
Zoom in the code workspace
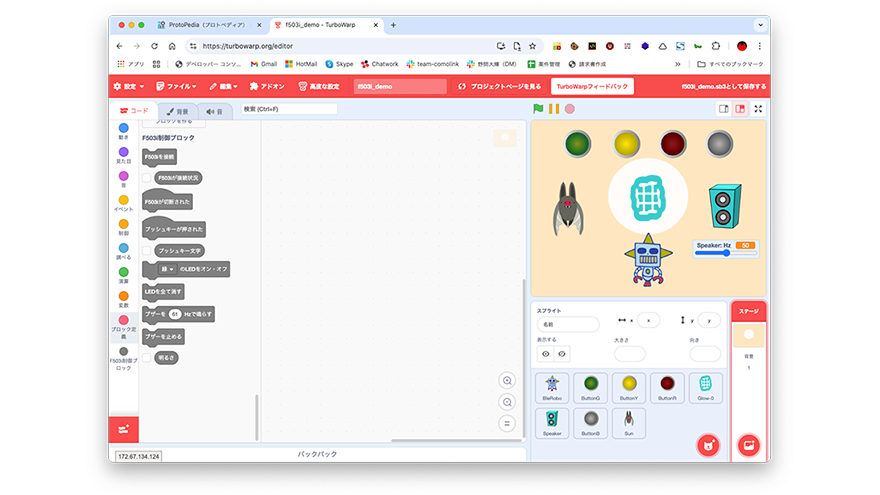point(507,381)
